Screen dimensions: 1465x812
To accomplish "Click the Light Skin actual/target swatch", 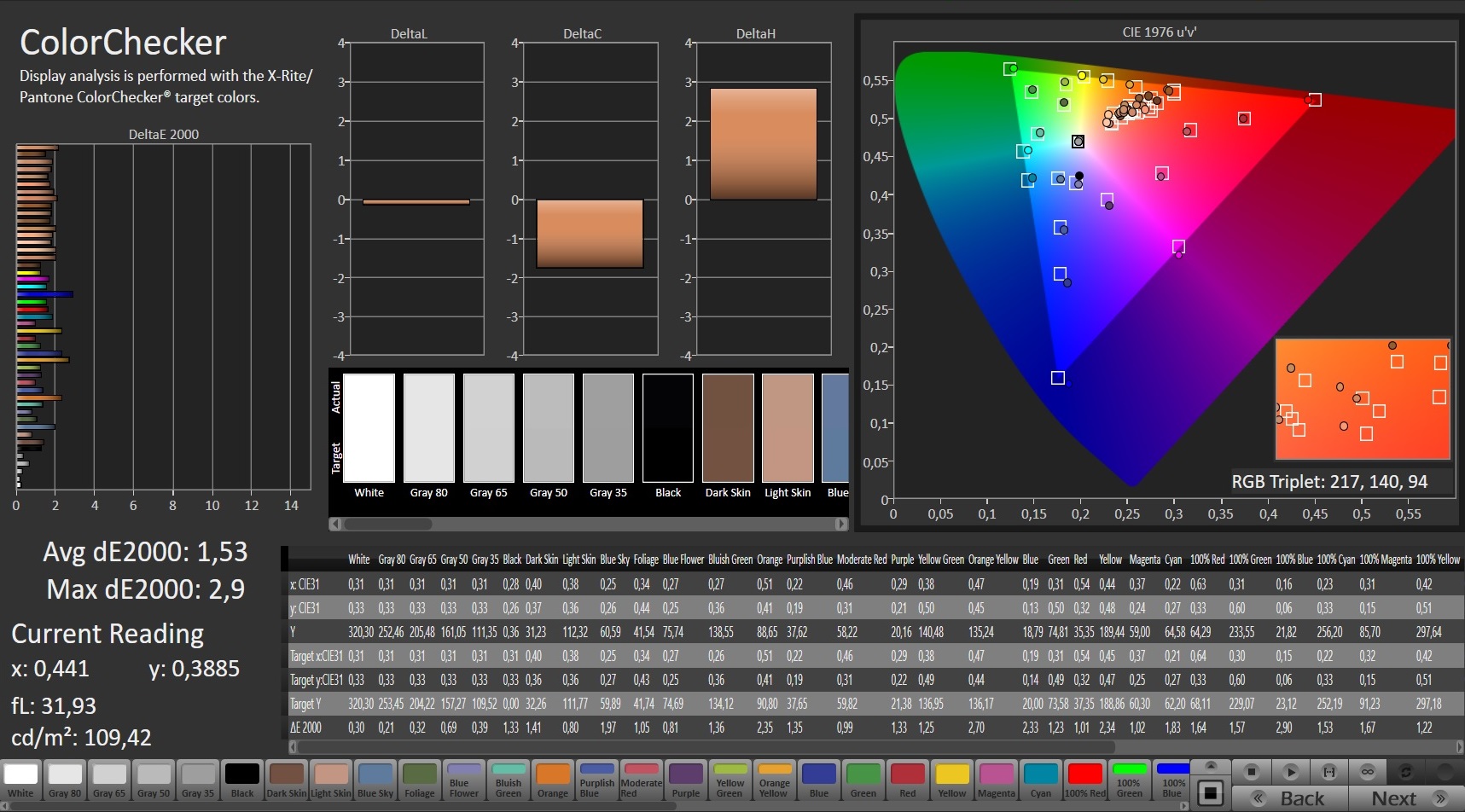I will [x=788, y=428].
